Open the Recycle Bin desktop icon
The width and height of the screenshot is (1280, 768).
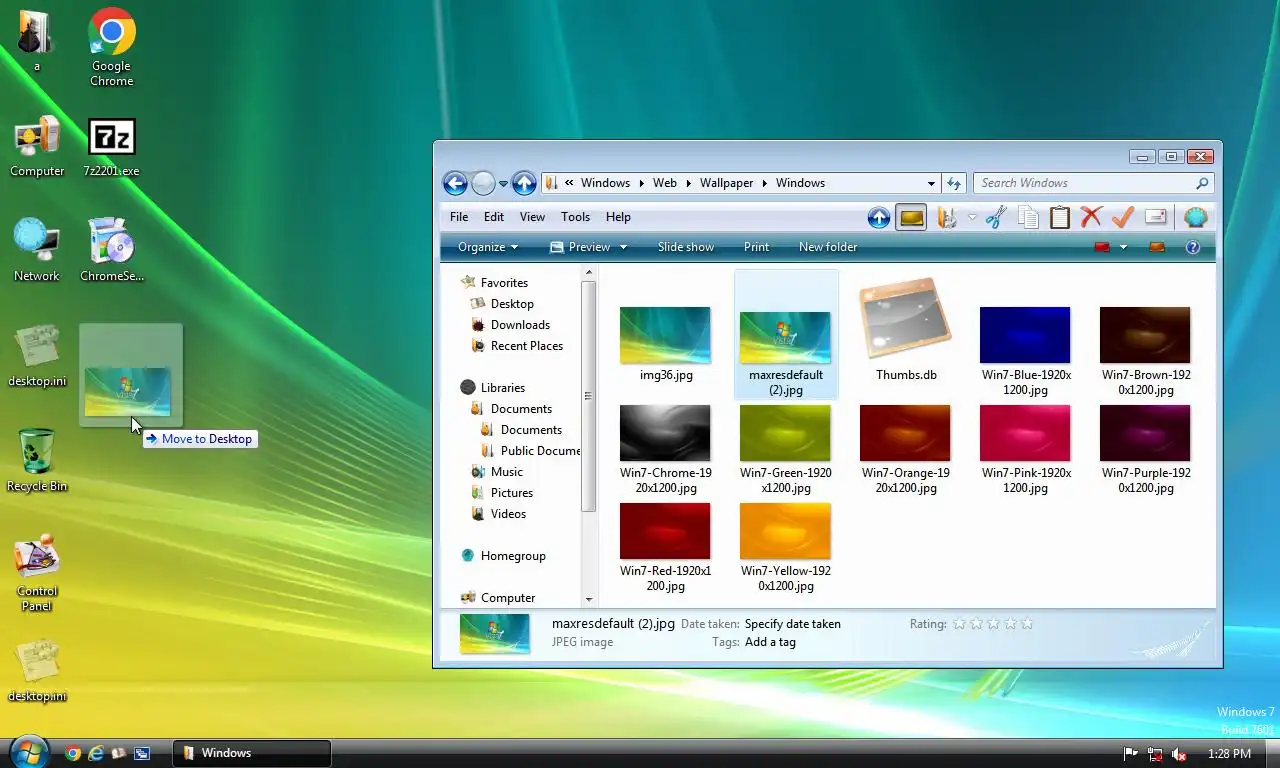(37, 460)
